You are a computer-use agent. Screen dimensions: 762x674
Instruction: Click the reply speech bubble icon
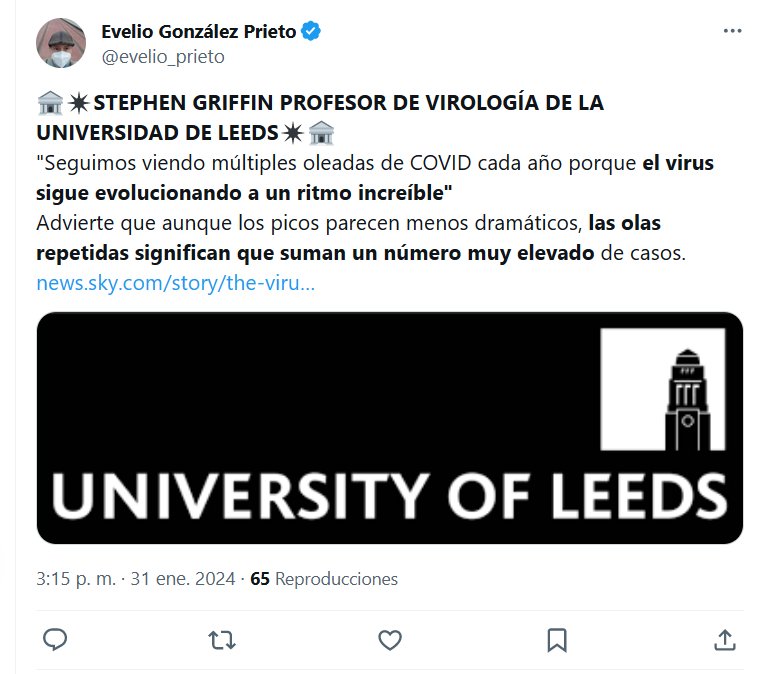tap(56, 639)
